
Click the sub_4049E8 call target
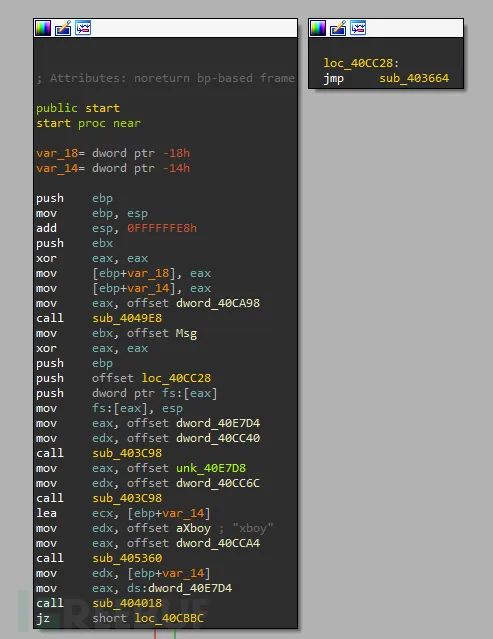(x=127, y=318)
